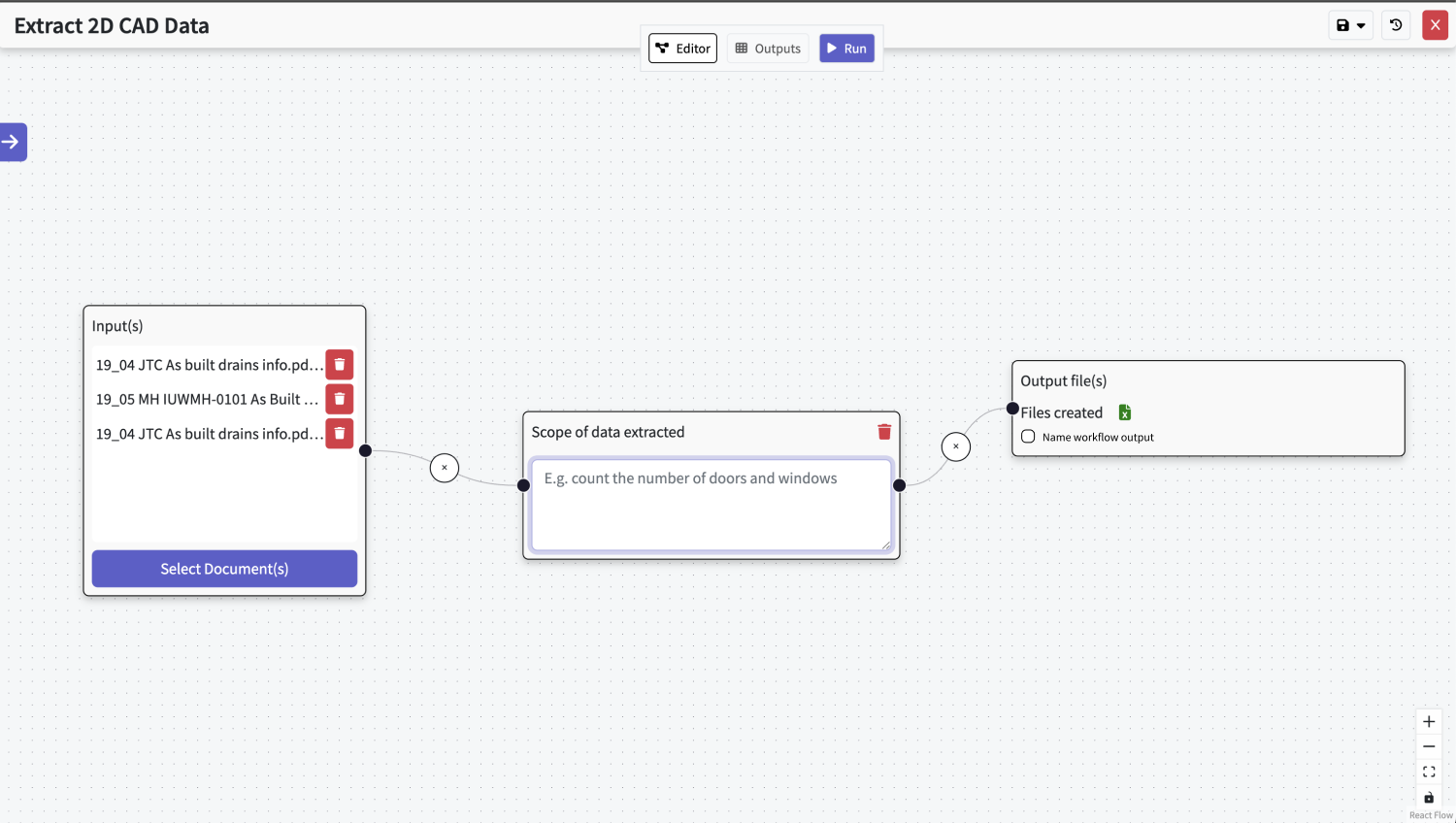Run the workflow
The height and width of the screenshot is (823, 1456).
846,49
